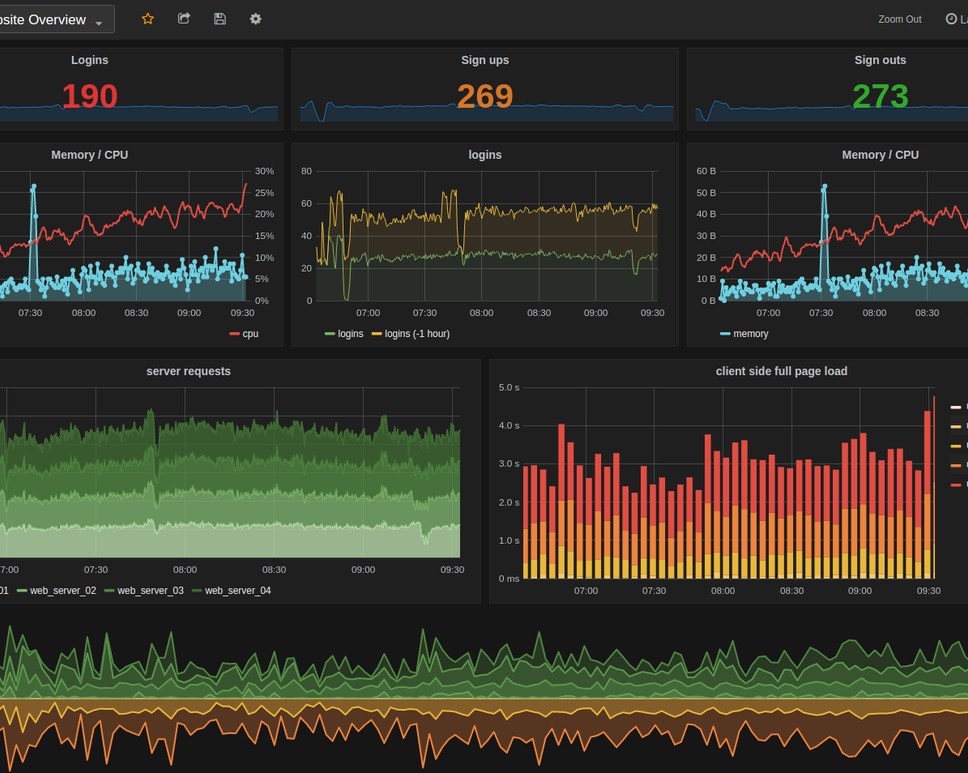This screenshot has width=968, height=773.
Task: Toggle the cpu series in the legend
Action: point(250,334)
